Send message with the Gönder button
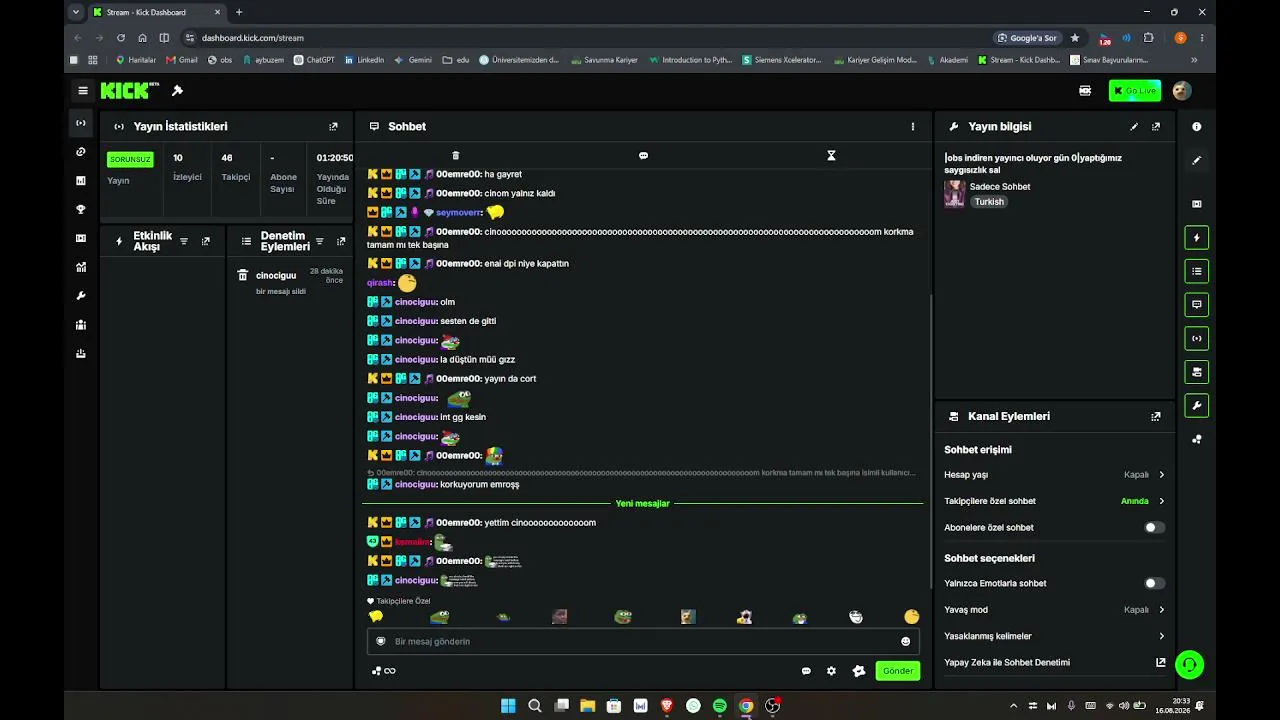 tap(897, 671)
